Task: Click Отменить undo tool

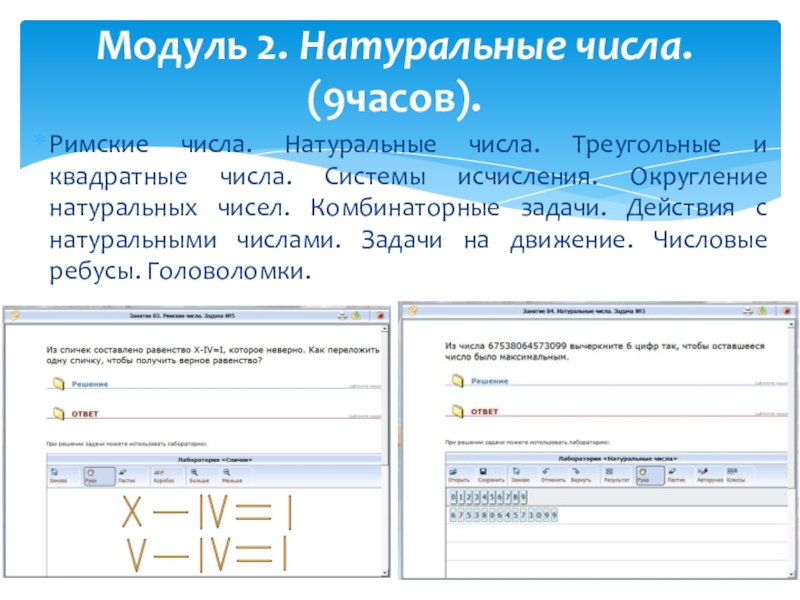Action: pos(553,475)
